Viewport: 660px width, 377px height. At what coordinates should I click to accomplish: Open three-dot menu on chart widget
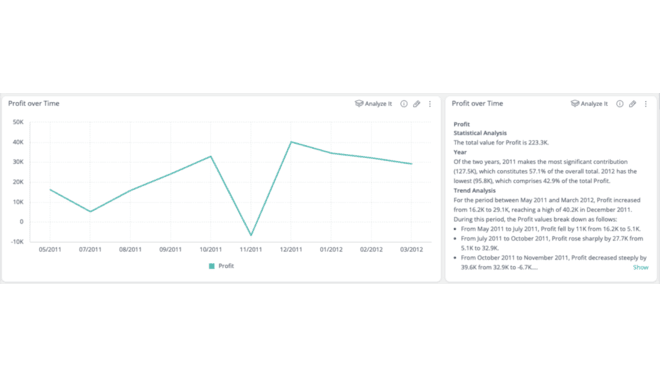tap(430, 104)
